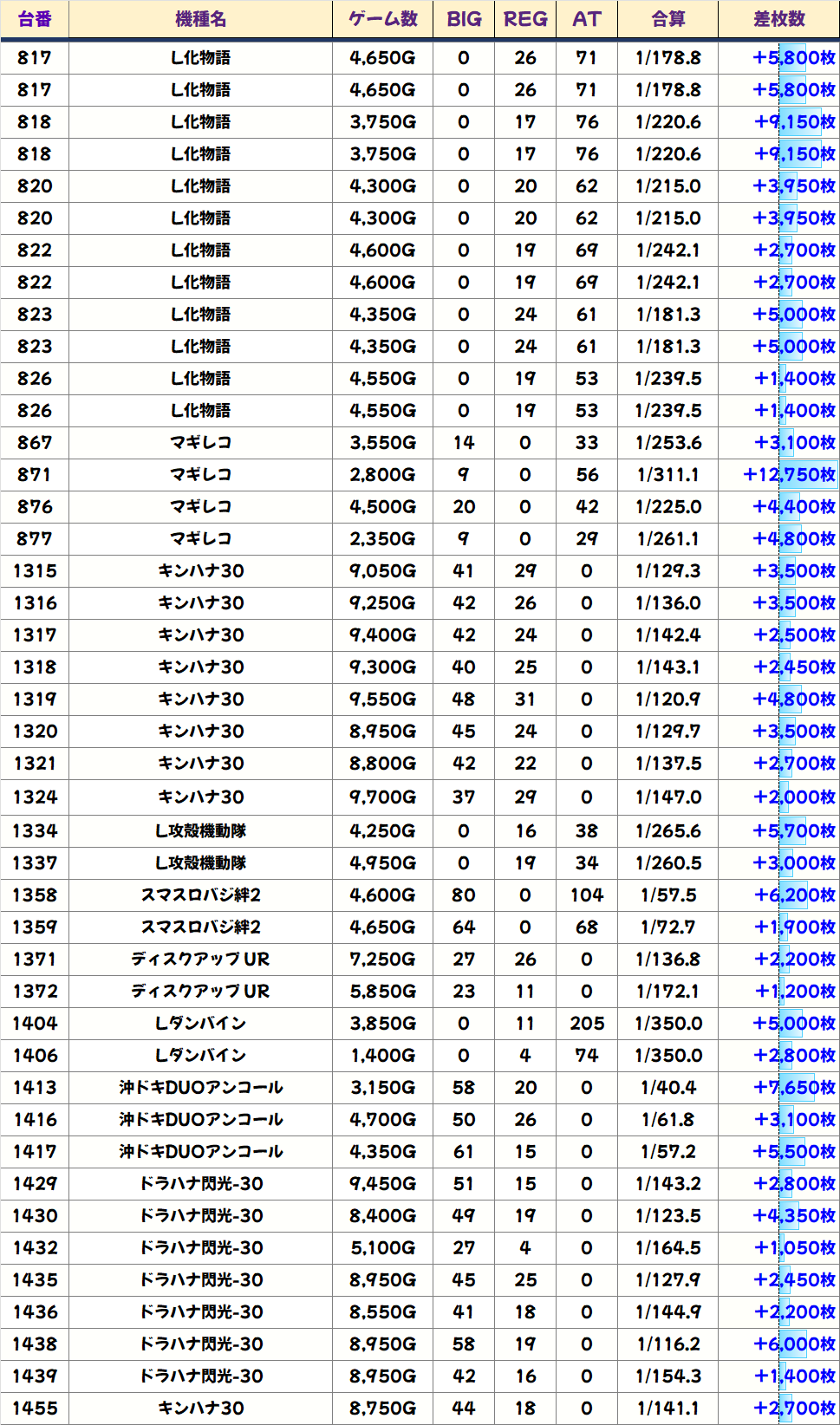This screenshot has width=840, height=1425.
Task: Select machine number 871 cell
Action: [35, 475]
